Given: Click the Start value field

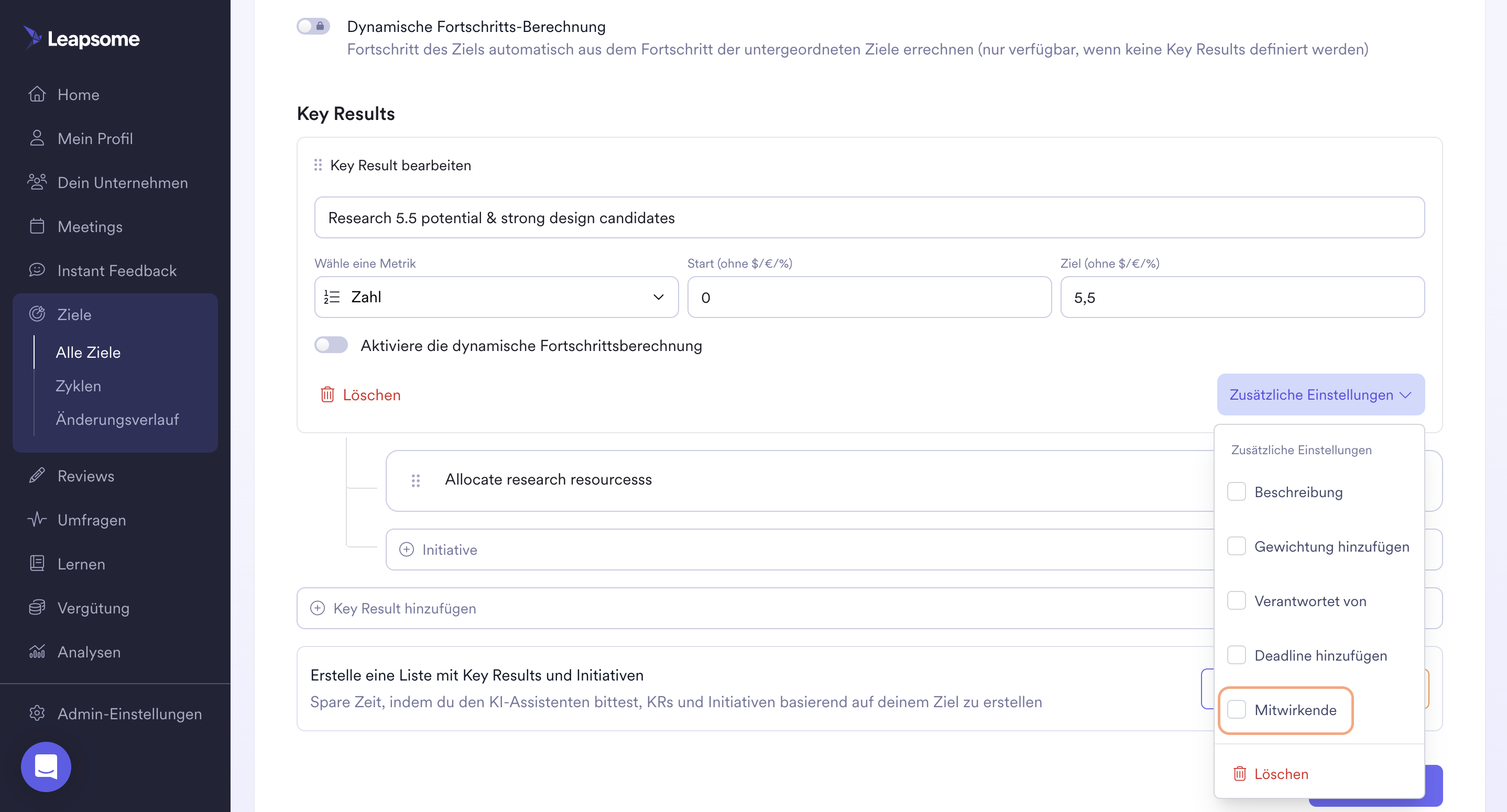Looking at the screenshot, I should tap(869, 297).
